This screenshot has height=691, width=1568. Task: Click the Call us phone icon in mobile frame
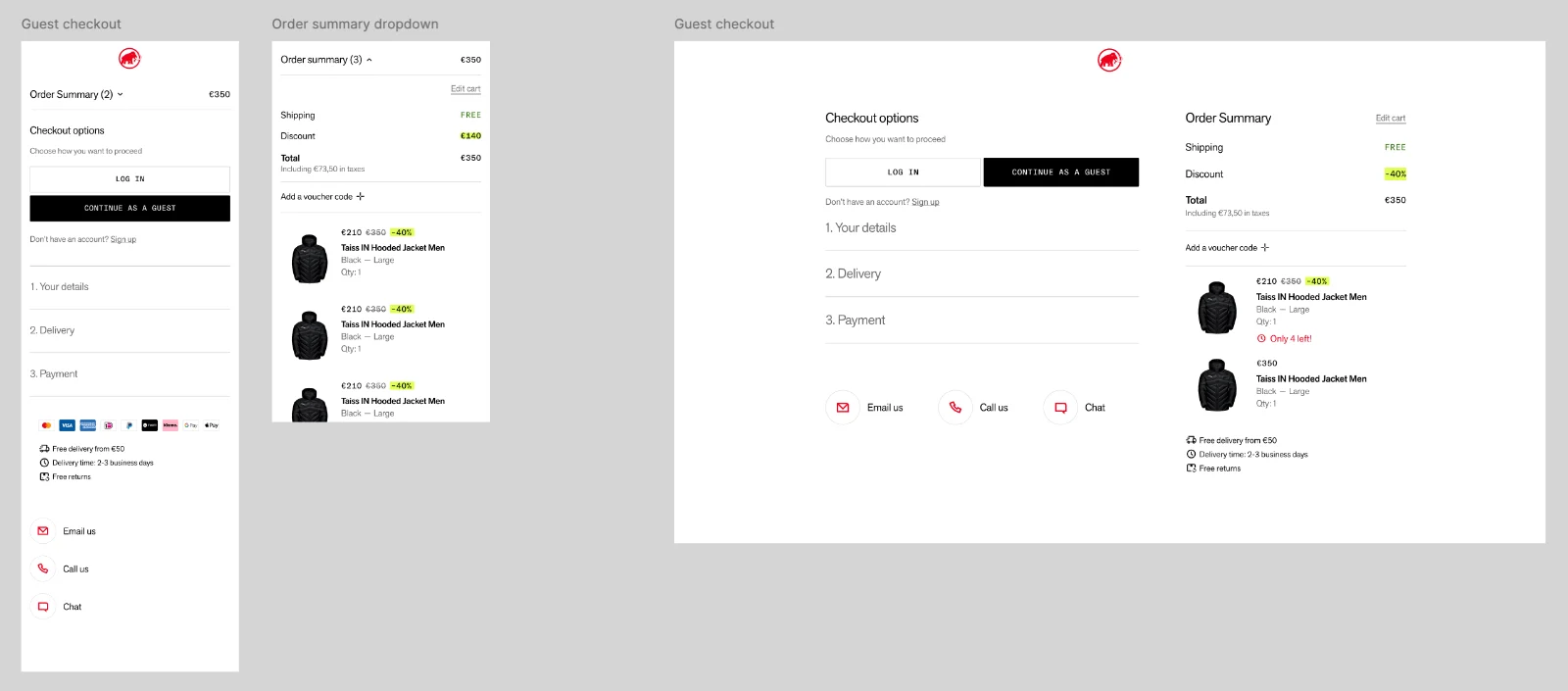(x=43, y=568)
